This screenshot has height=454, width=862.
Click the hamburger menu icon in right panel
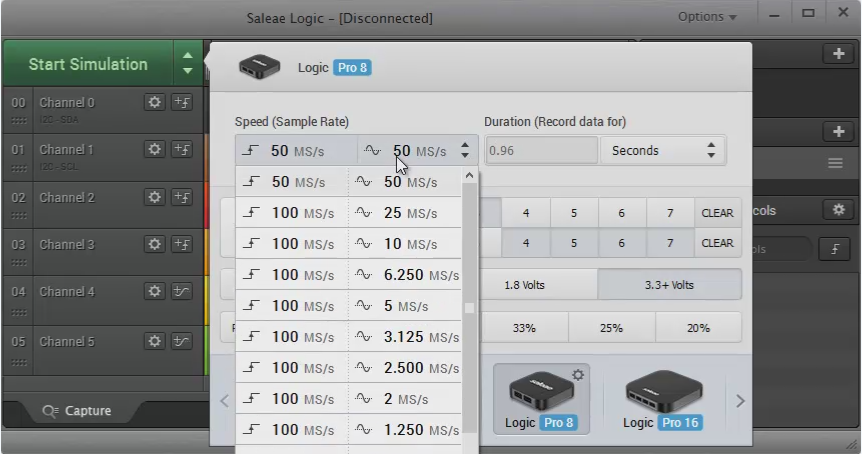coord(835,163)
